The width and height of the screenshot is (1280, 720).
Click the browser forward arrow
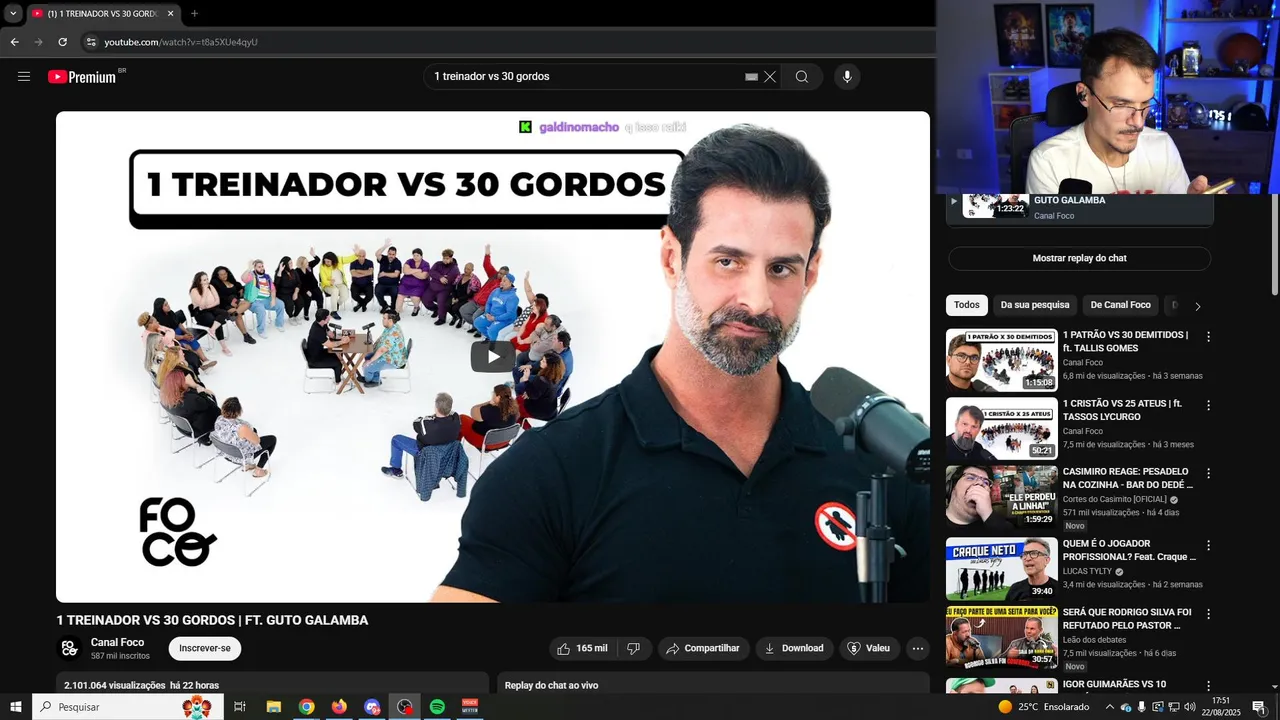(38, 42)
